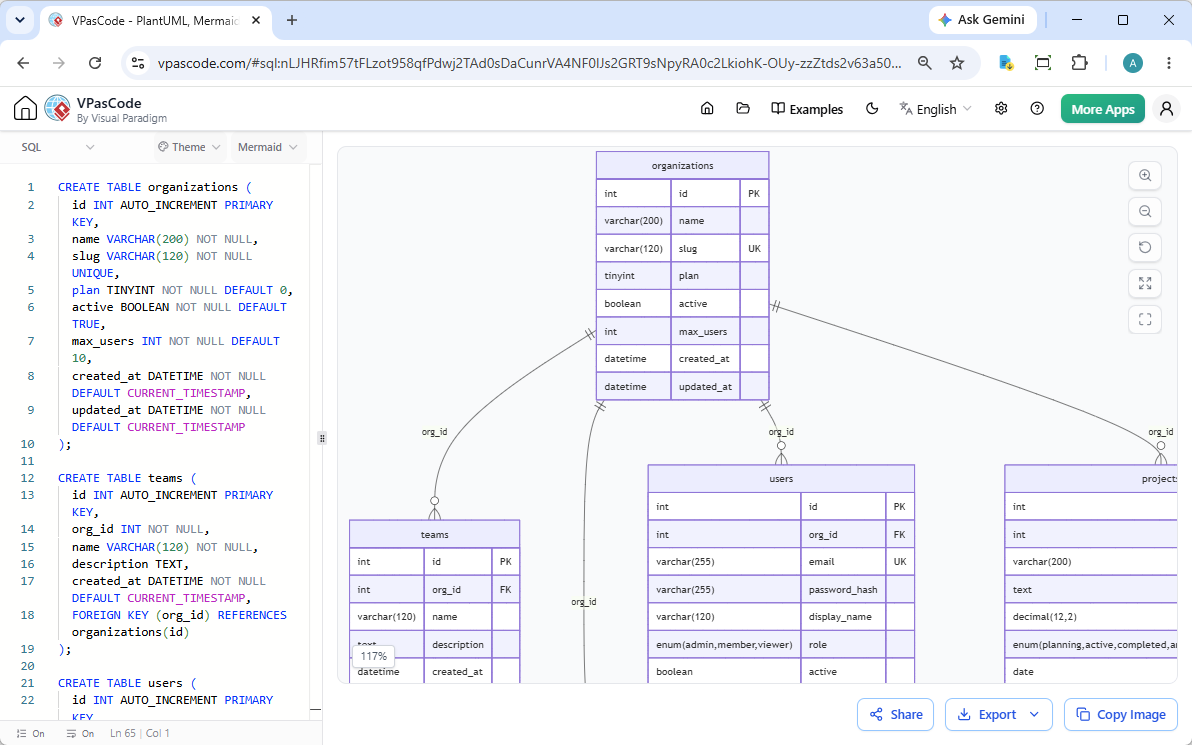This screenshot has width=1192, height=745.
Task: Open the small home icon in the top navigation
Action: pos(707,109)
